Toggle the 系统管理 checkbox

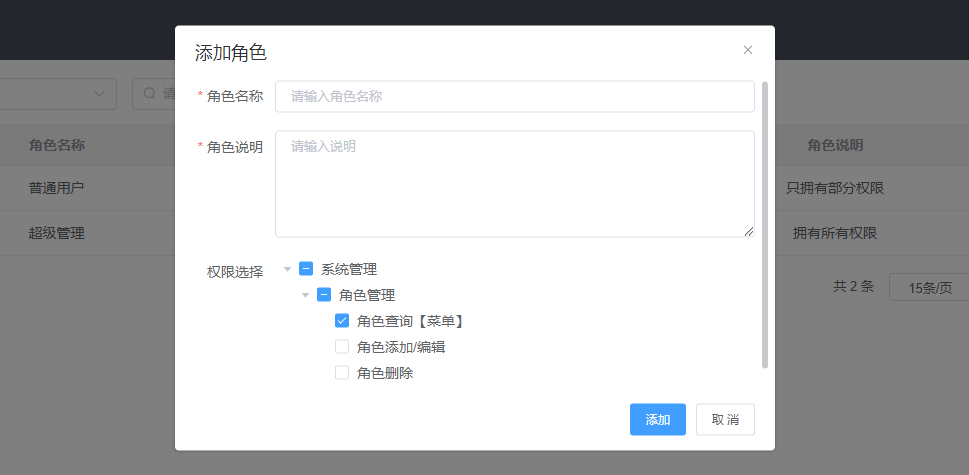click(306, 269)
